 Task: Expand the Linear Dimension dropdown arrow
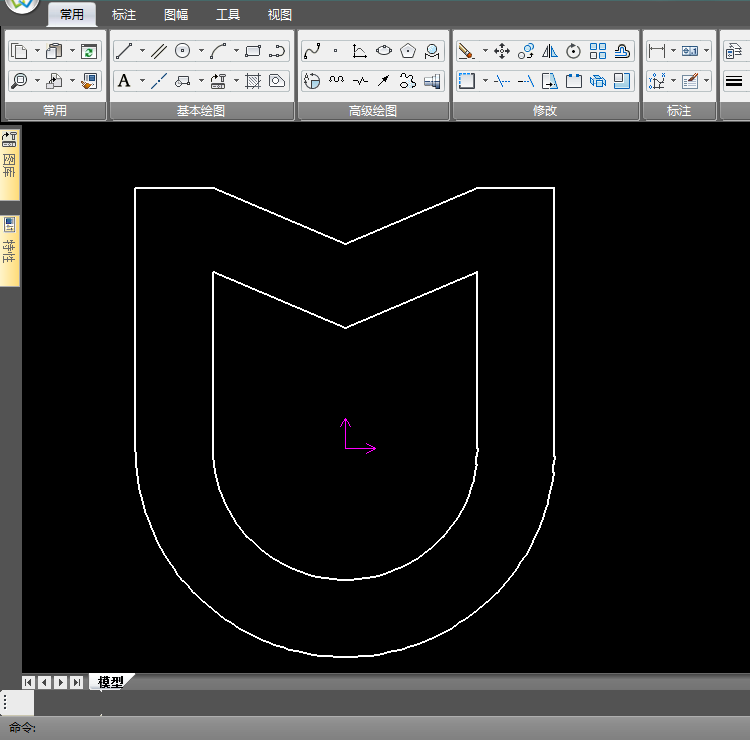click(673, 50)
